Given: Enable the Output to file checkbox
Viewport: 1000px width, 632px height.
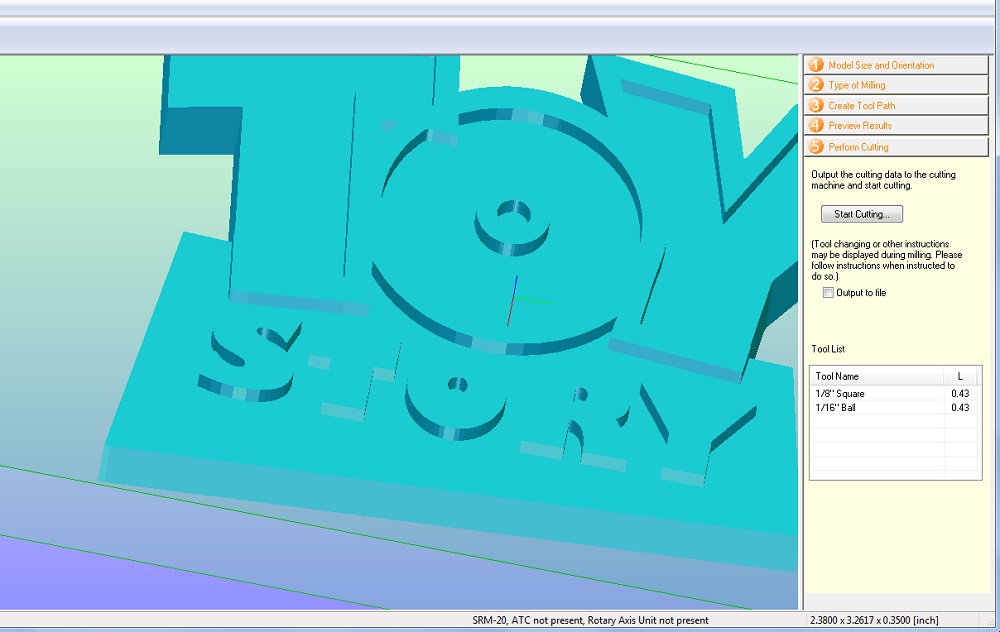Looking at the screenshot, I should (828, 293).
